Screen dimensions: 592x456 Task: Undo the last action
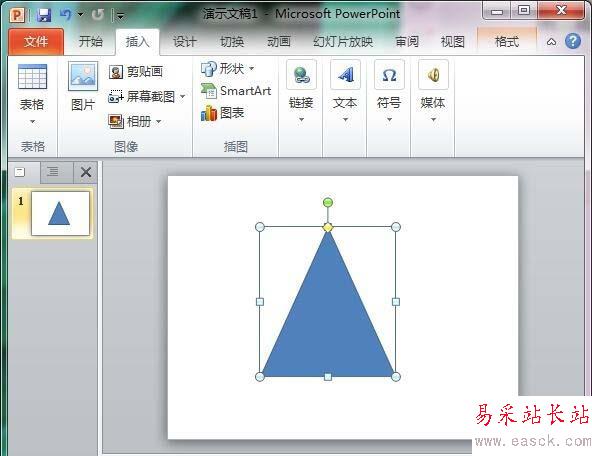click(66, 15)
